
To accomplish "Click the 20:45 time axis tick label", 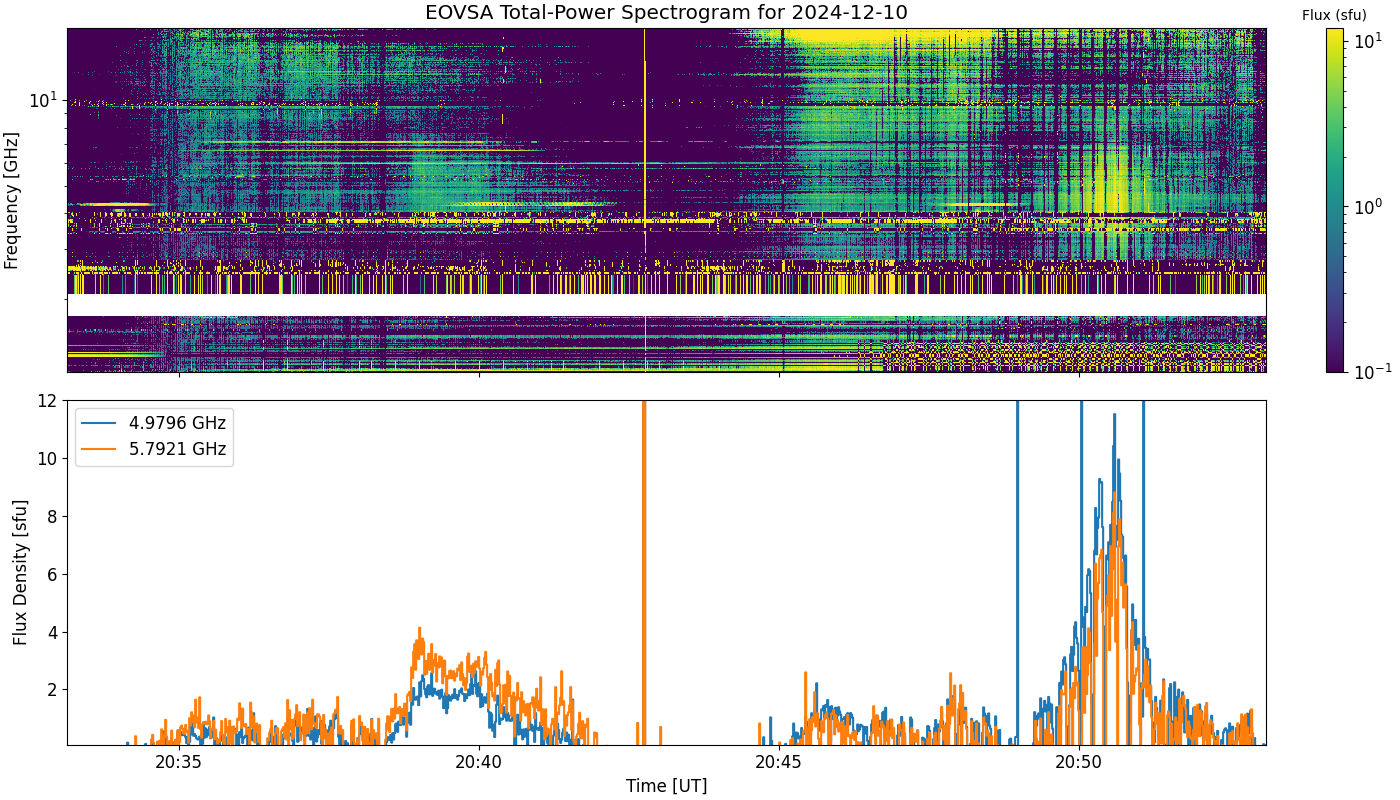I will [779, 762].
